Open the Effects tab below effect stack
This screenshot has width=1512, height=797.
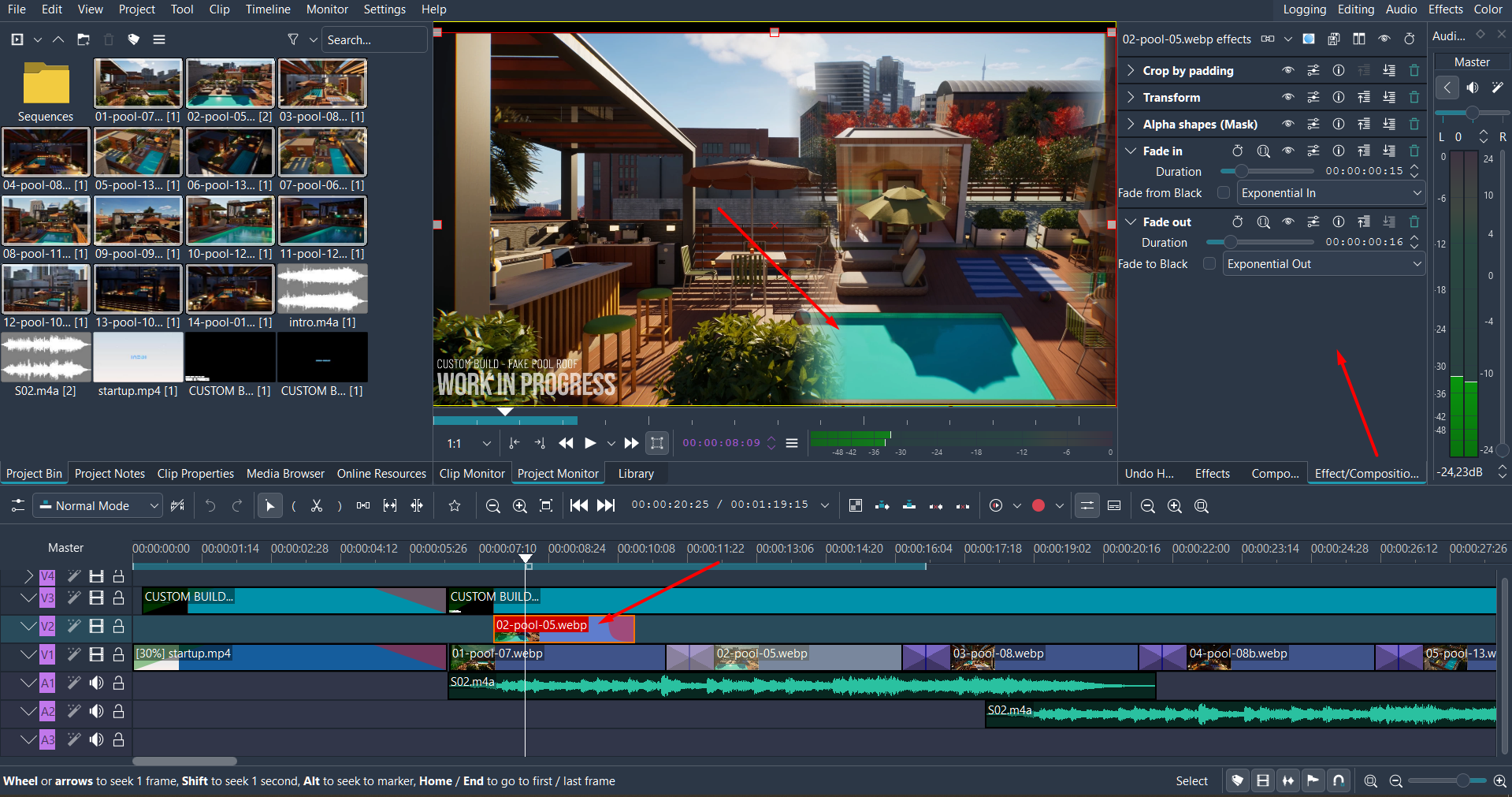1212,473
